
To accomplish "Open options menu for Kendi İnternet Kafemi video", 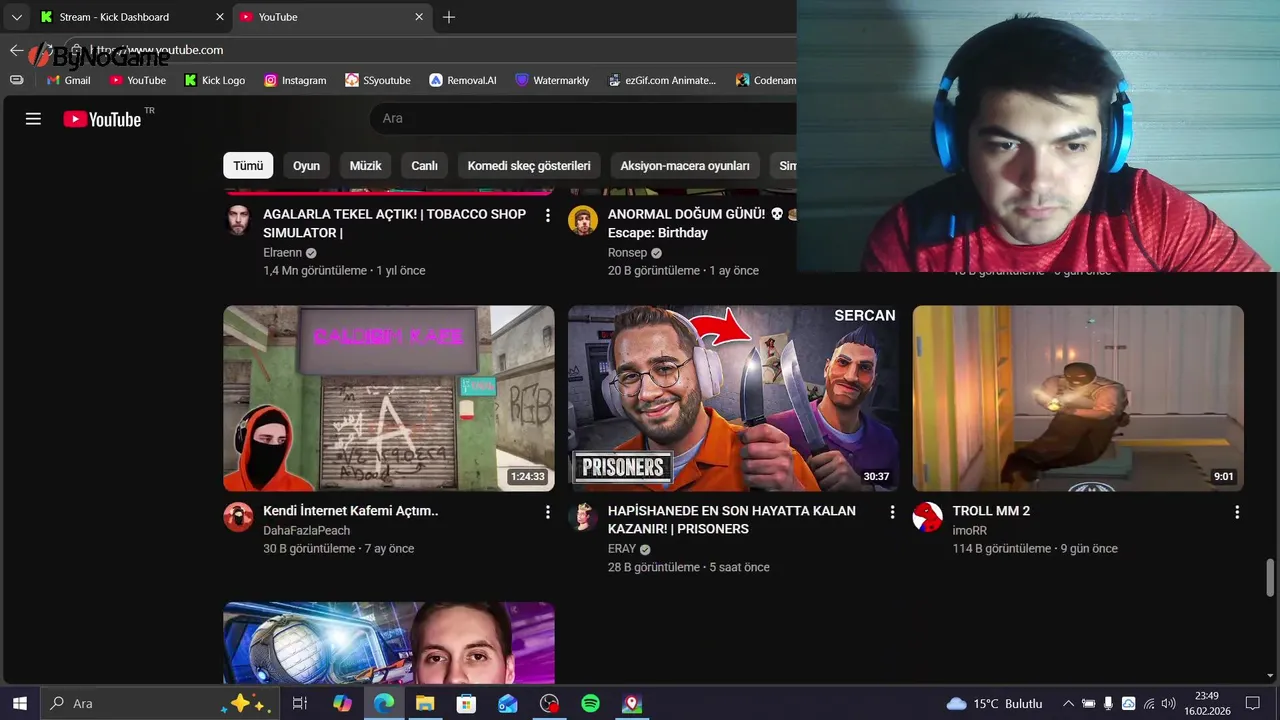I will click(547, 512).
